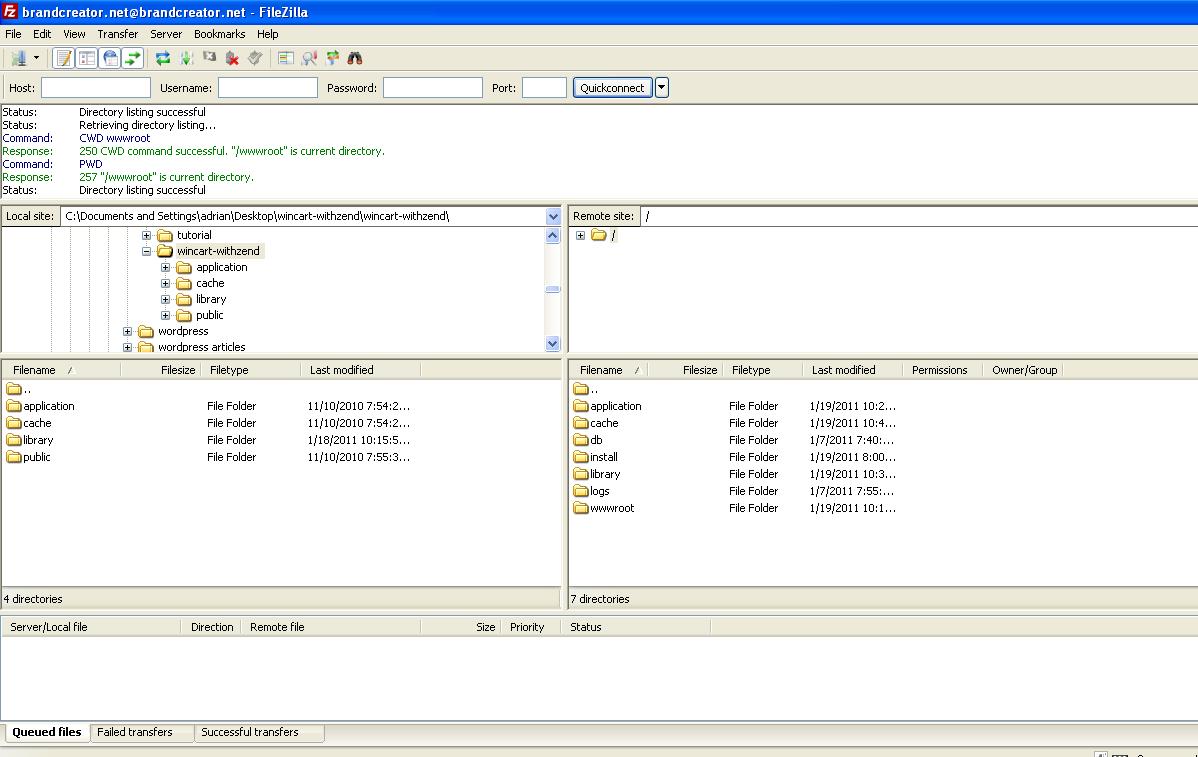The height and width of the screenshot is (757, 1198).
Task: Open the directory listing filters dialog
Action: point(286,58)
